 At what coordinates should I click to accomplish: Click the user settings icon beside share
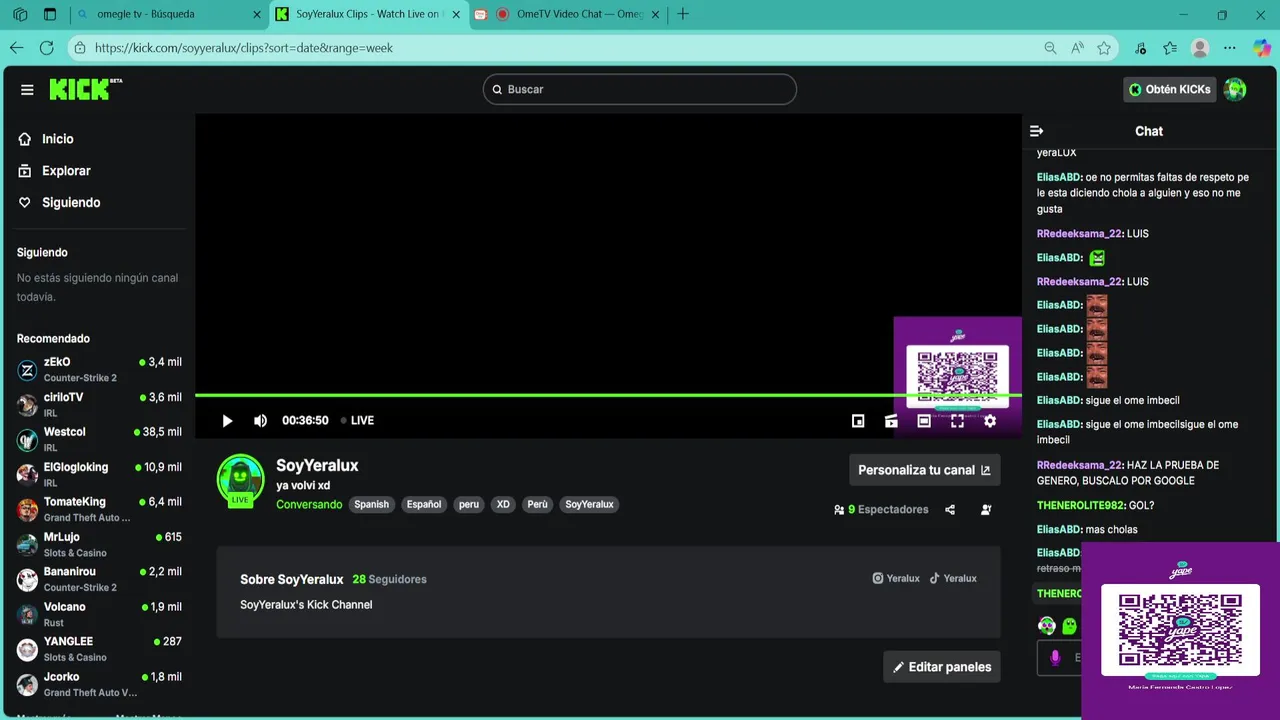click(x=986, y=510)
